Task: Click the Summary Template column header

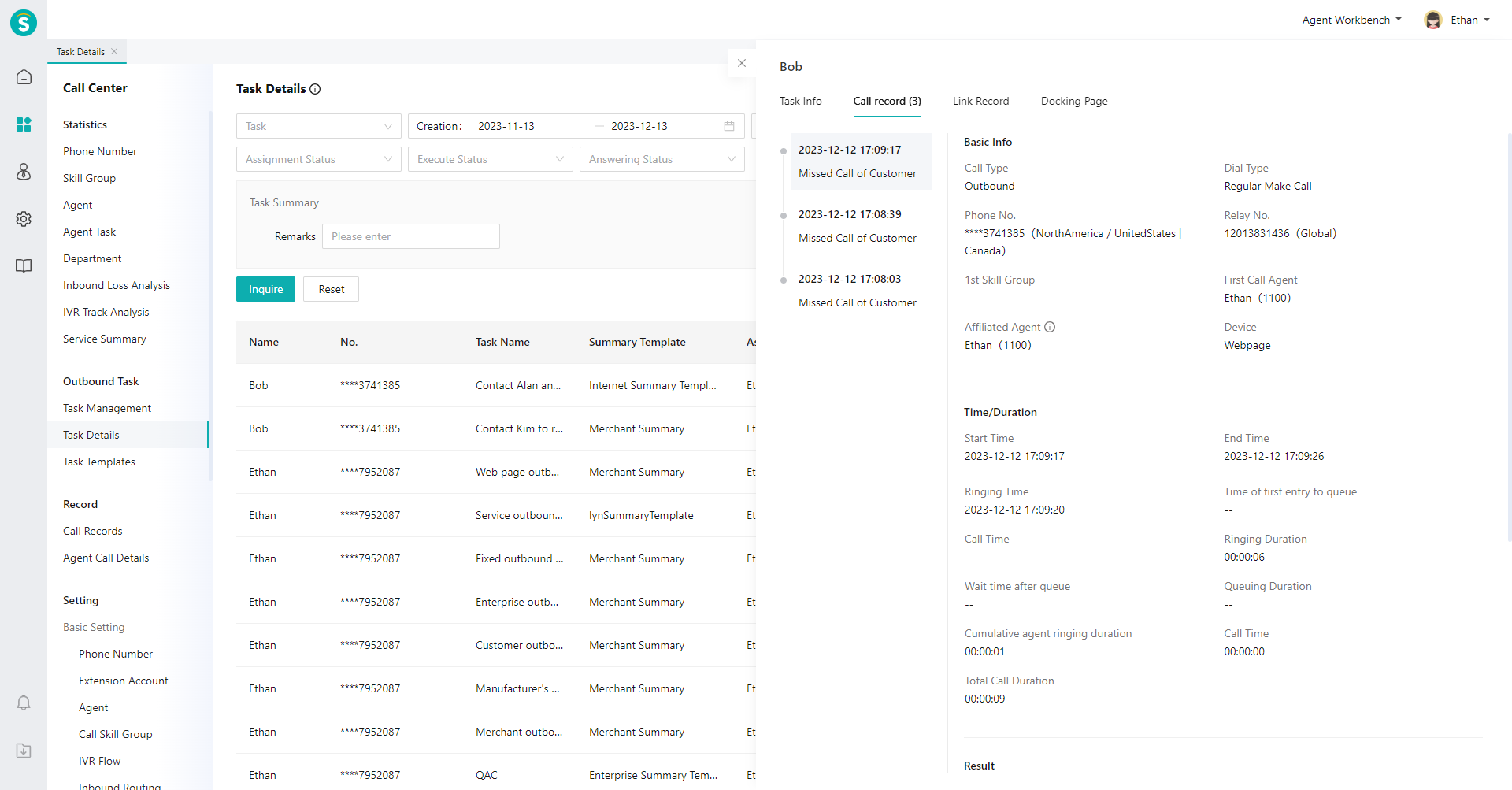Action: coord(637,342)
